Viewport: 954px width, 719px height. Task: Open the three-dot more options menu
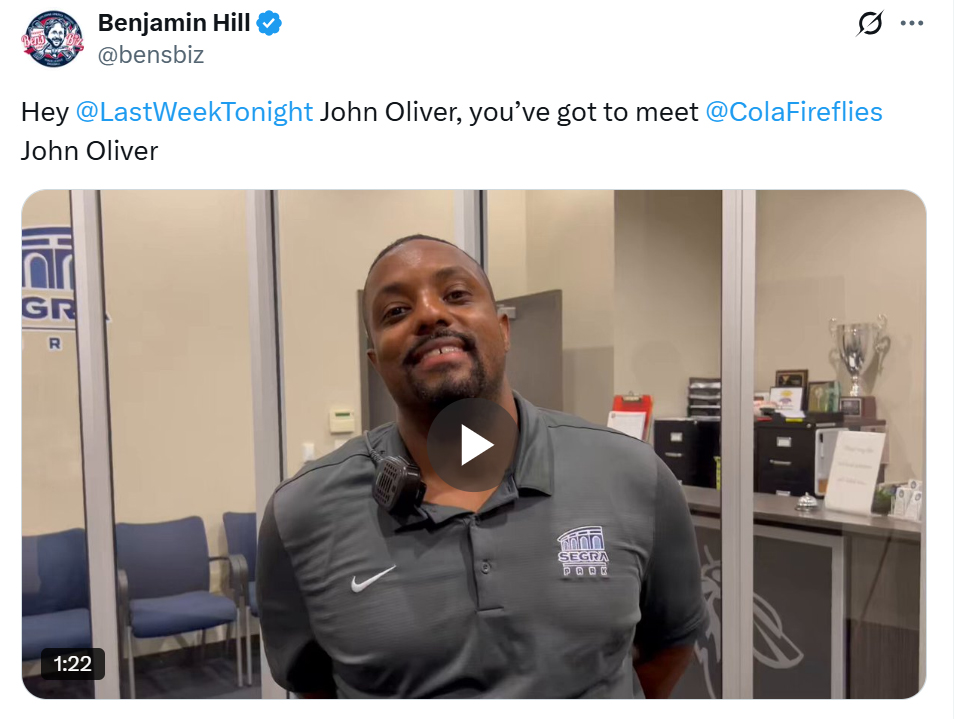[x=911, y=24]
